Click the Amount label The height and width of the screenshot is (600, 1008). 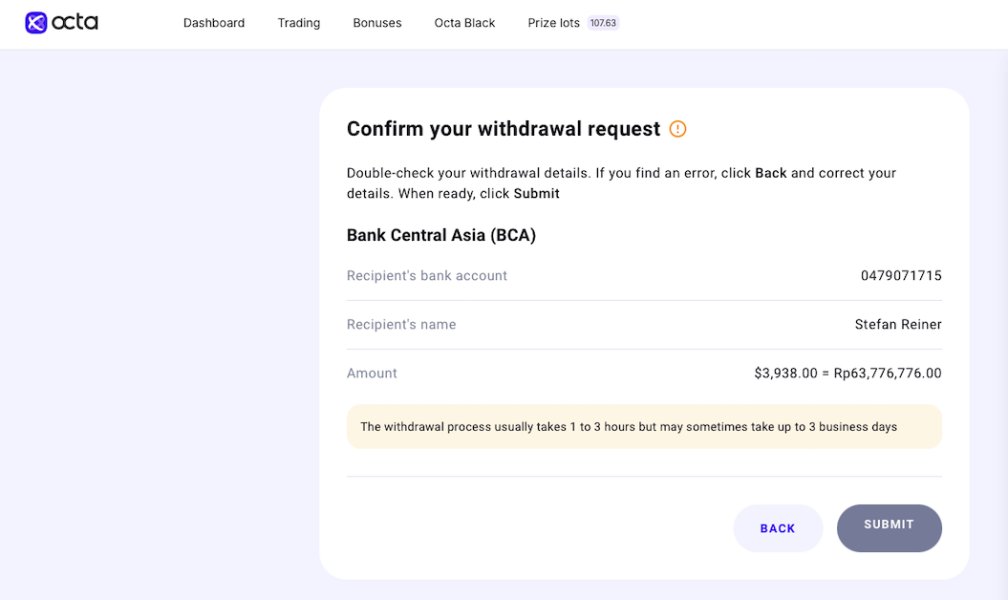[x=372, y=374]
